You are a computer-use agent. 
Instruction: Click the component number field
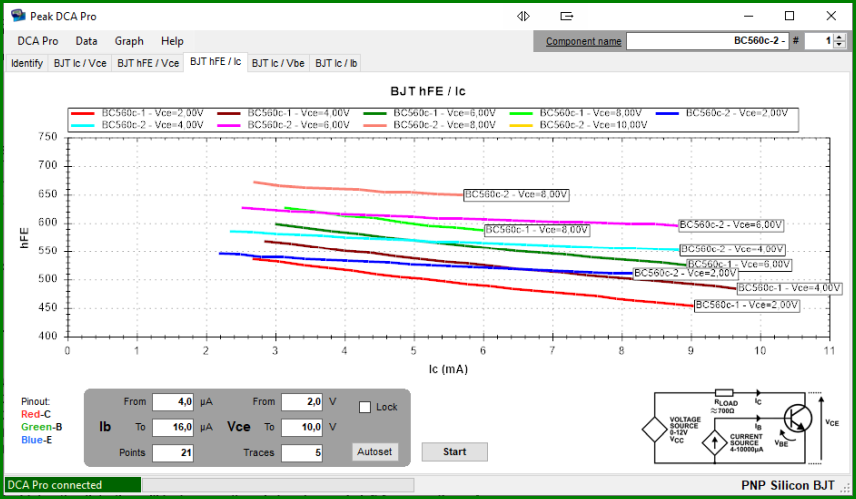coord(818,41)
